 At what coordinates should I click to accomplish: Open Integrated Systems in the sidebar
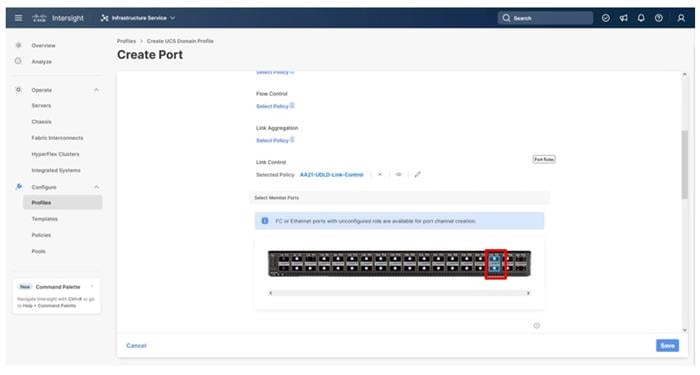tap(56, 171)
